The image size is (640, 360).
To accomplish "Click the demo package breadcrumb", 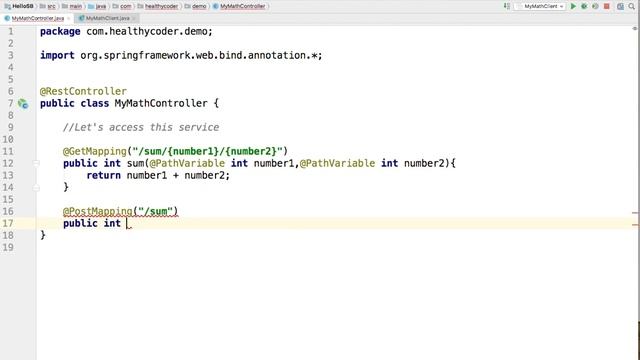I will pyautogui.click(x=196, y=6).
